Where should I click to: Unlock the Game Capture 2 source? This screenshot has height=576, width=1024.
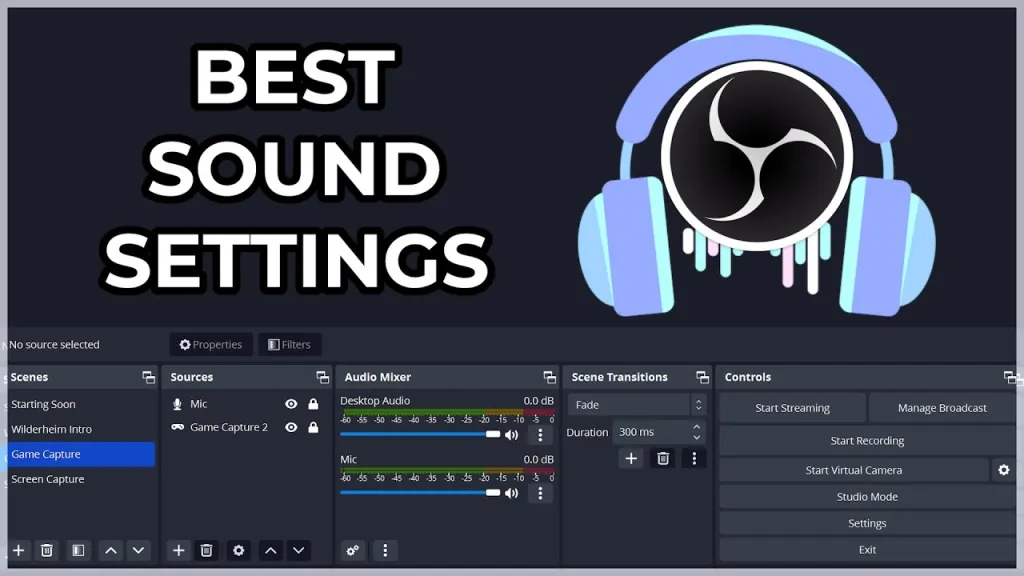coord(313,427)
